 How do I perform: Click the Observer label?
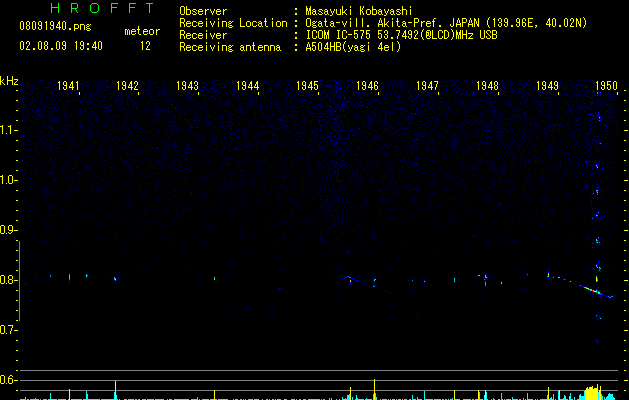coord(203,11)
